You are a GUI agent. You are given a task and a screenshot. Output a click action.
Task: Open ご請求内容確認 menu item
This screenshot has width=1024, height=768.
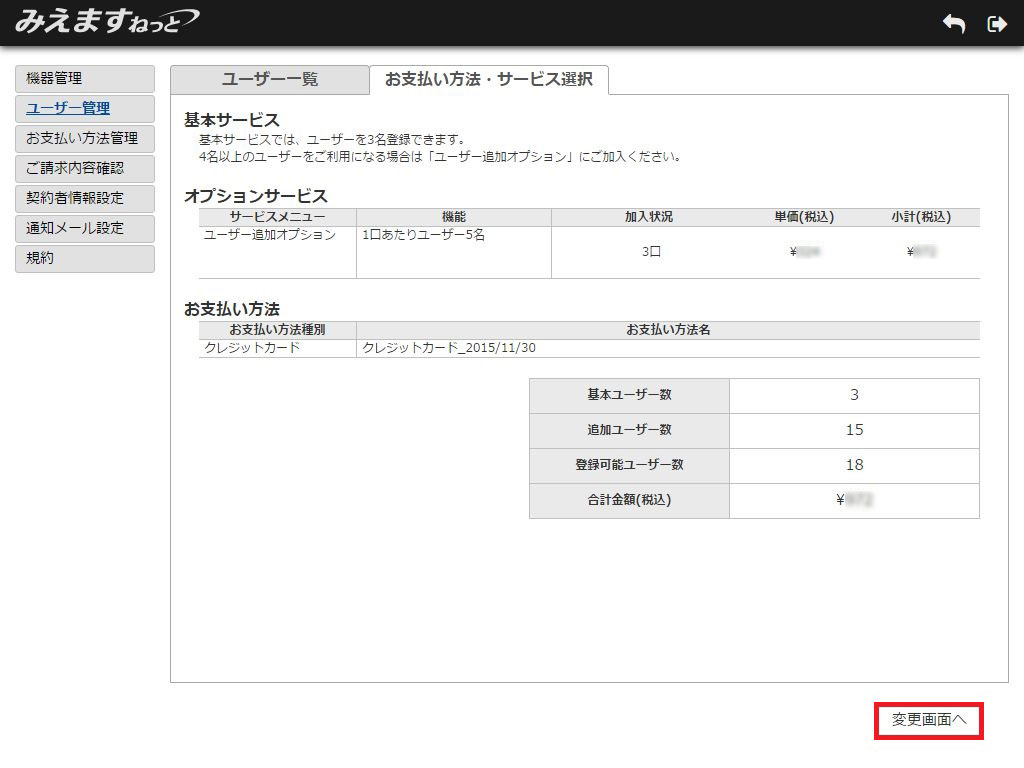85,169
